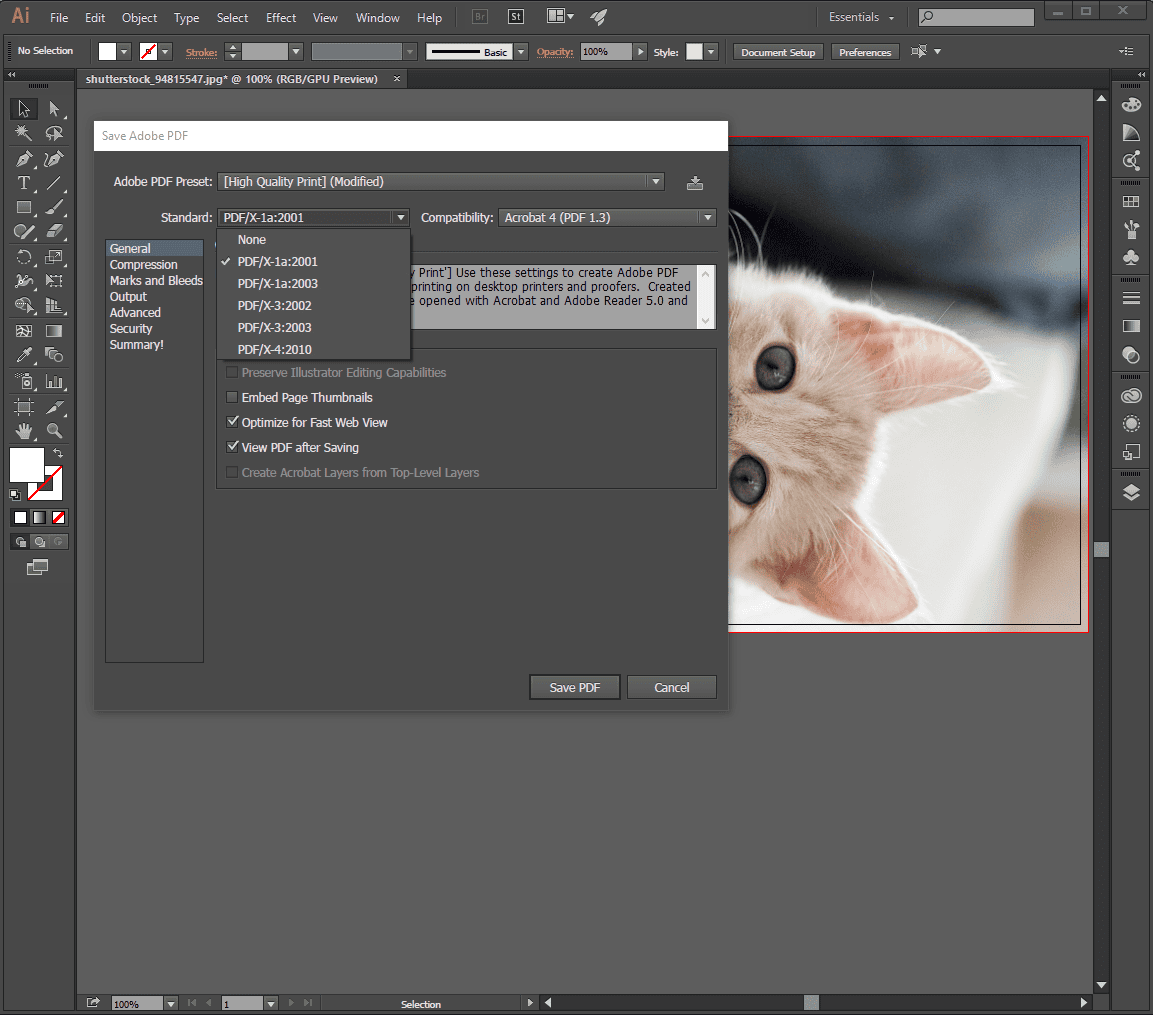Set the color mode to solid Color
The height and width of the screenshot is (1015, 1153).
tap(21, 518)
